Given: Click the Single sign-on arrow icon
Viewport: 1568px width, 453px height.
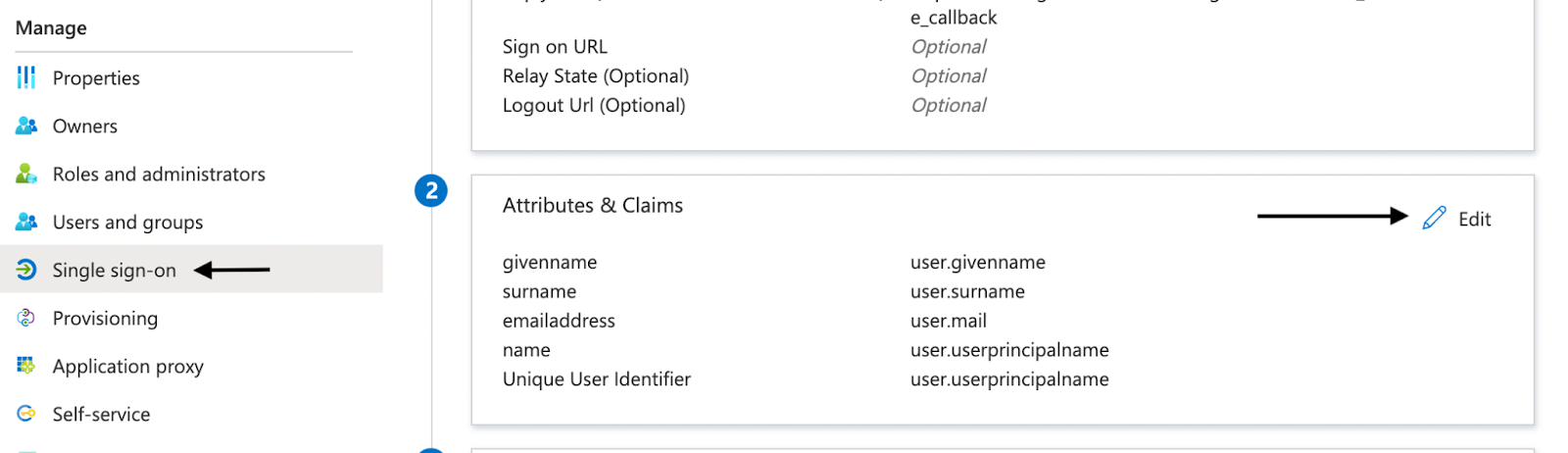Looking at the screenshot, I should pyautogui.click(x=26, y=270).
